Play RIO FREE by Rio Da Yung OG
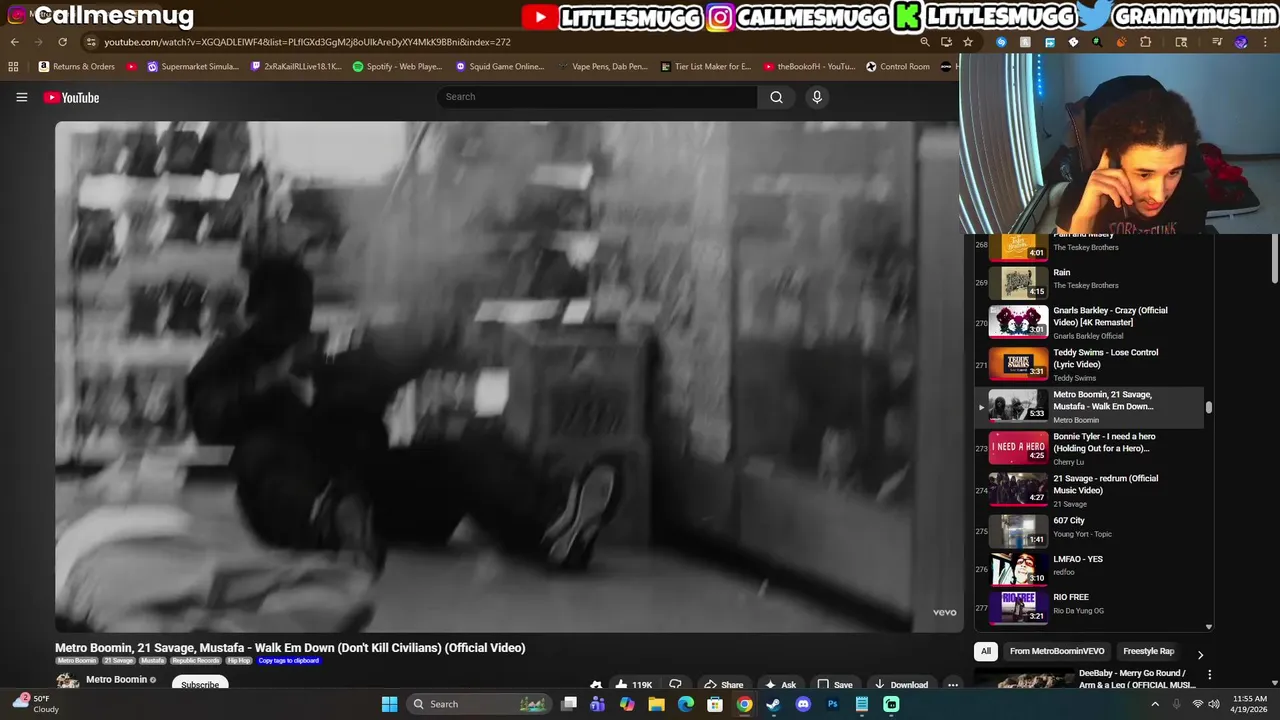This screenshot has width=1280, height=720. (x=1090, y=606)
